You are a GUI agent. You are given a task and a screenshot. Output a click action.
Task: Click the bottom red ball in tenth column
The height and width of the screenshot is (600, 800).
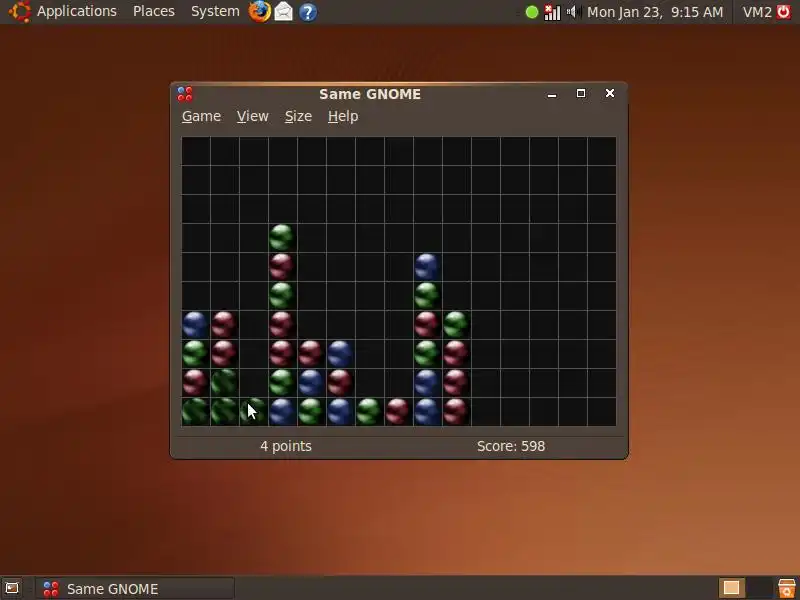click(x=457, y=411)
